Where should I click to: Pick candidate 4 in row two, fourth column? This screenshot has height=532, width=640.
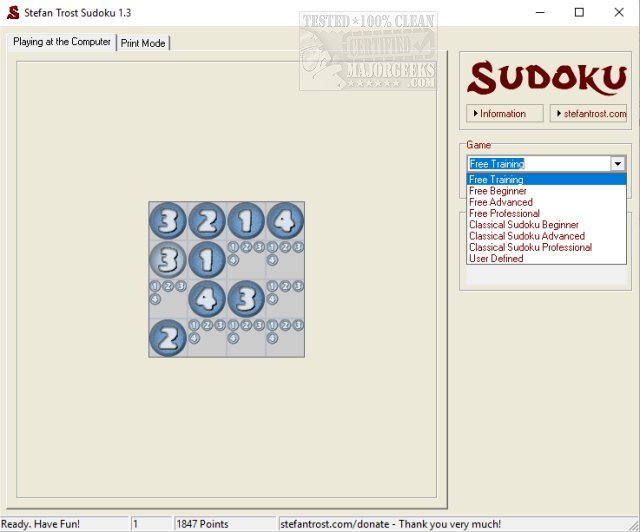[272, 260]
